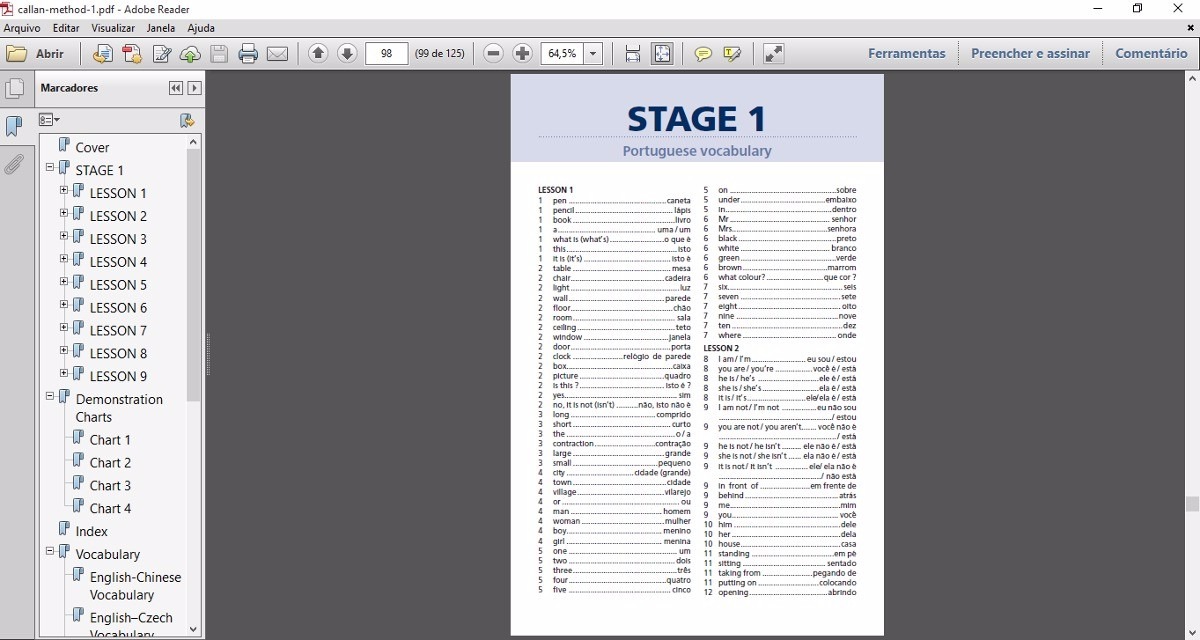This screenshot has width=1200, height=640.
Task: Click bookmarks panel scroll up arrow
Action: click(194, 143)
